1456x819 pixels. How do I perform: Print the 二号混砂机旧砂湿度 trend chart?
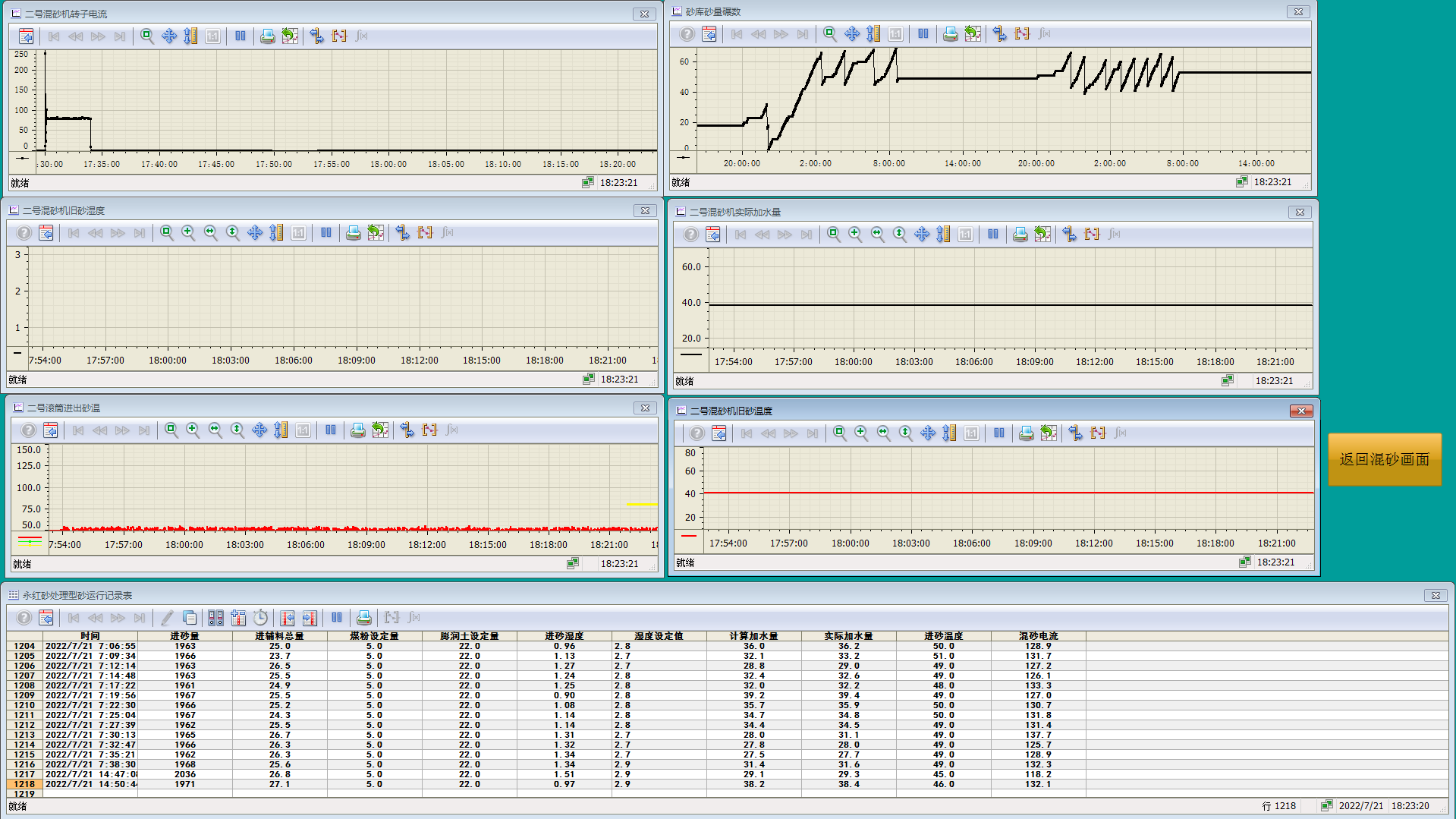[353, 233]
